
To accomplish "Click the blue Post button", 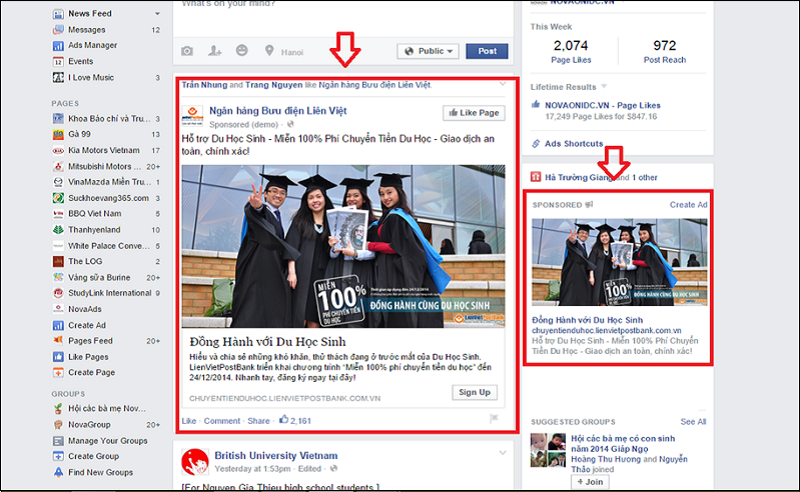I will (486, 51).
